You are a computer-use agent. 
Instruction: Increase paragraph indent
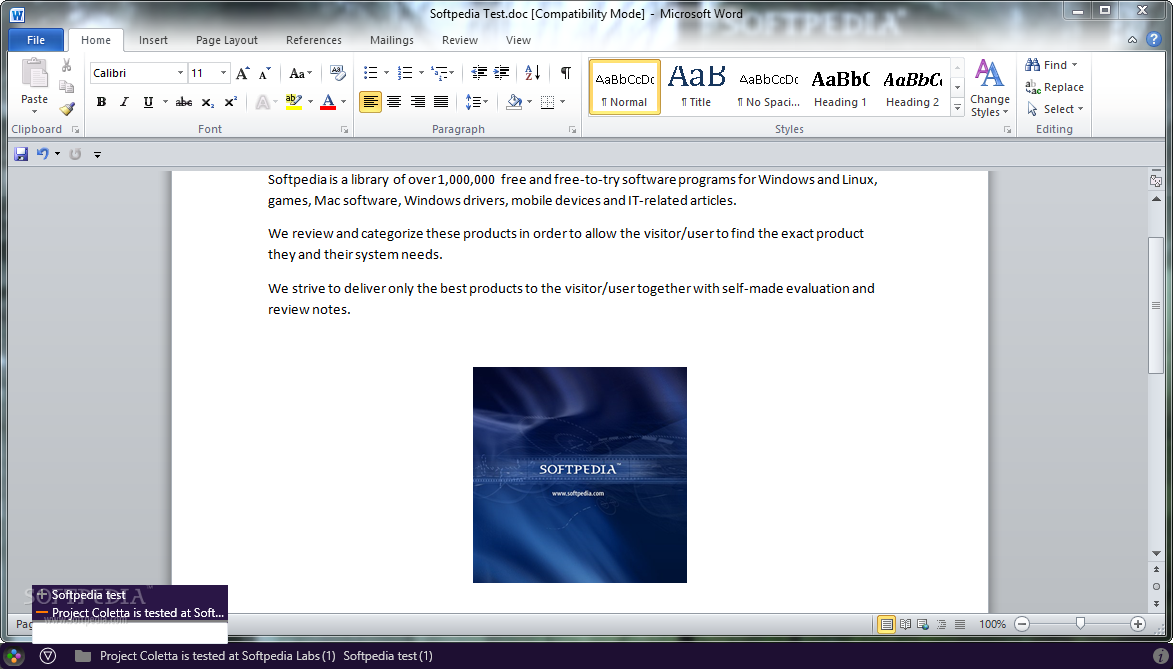point(501,73)
